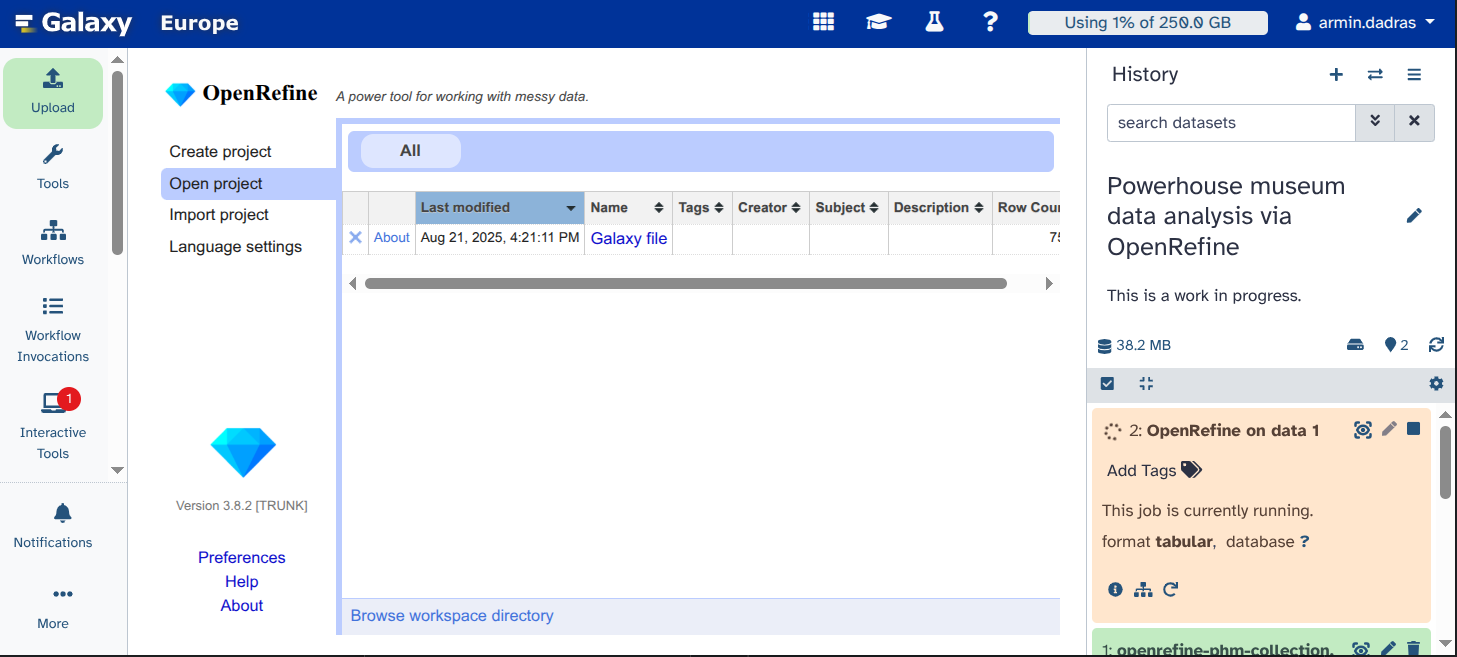
Task: Open the Upload data panel
Action: [x=53, y=92]
